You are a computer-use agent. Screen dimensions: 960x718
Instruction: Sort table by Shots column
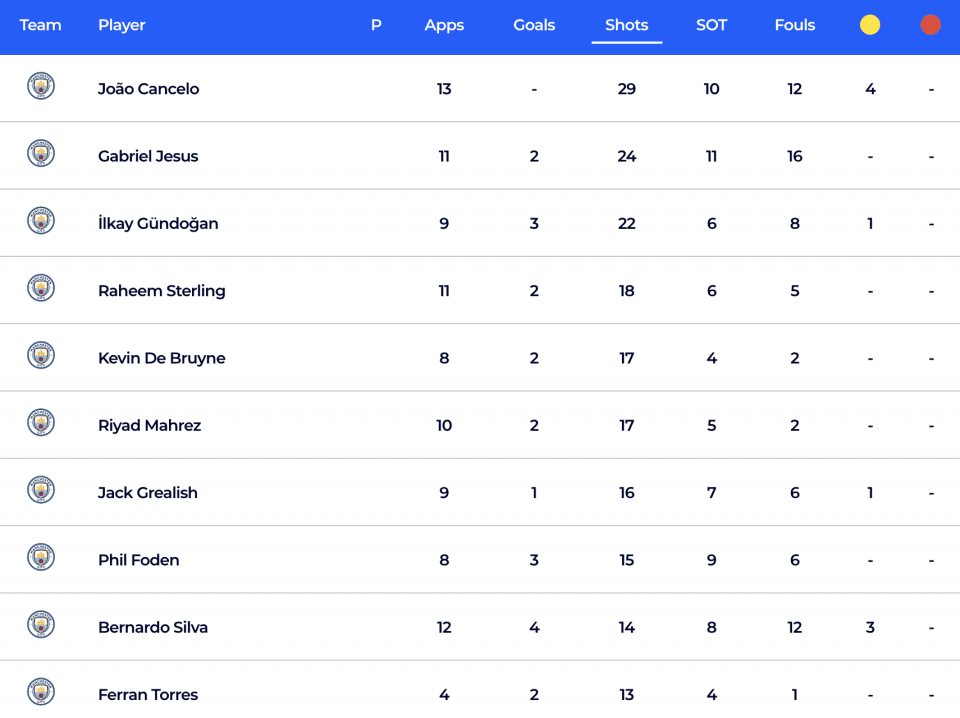pos(626,25)
